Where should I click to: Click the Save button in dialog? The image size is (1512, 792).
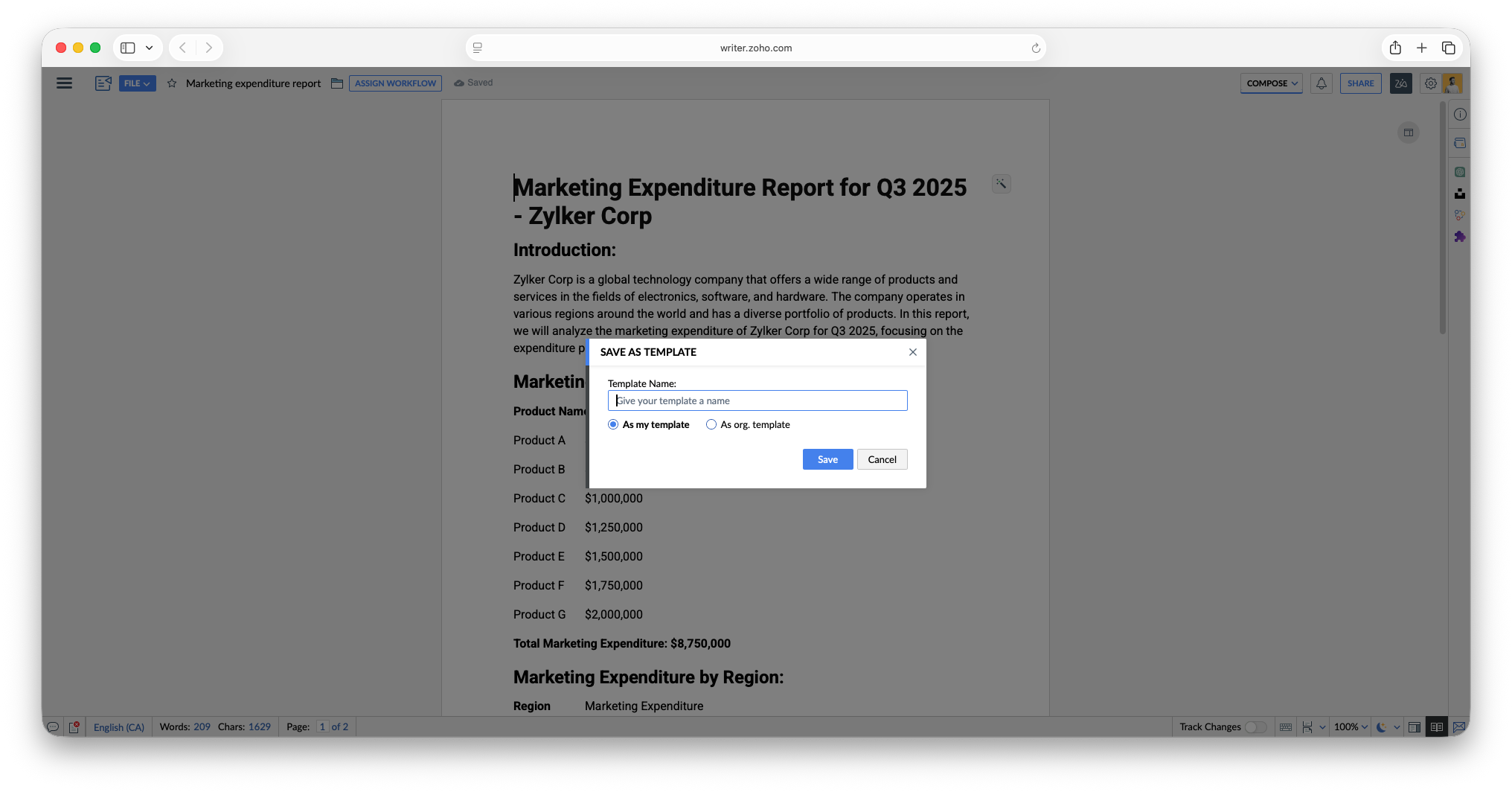(x=827, y=459)
